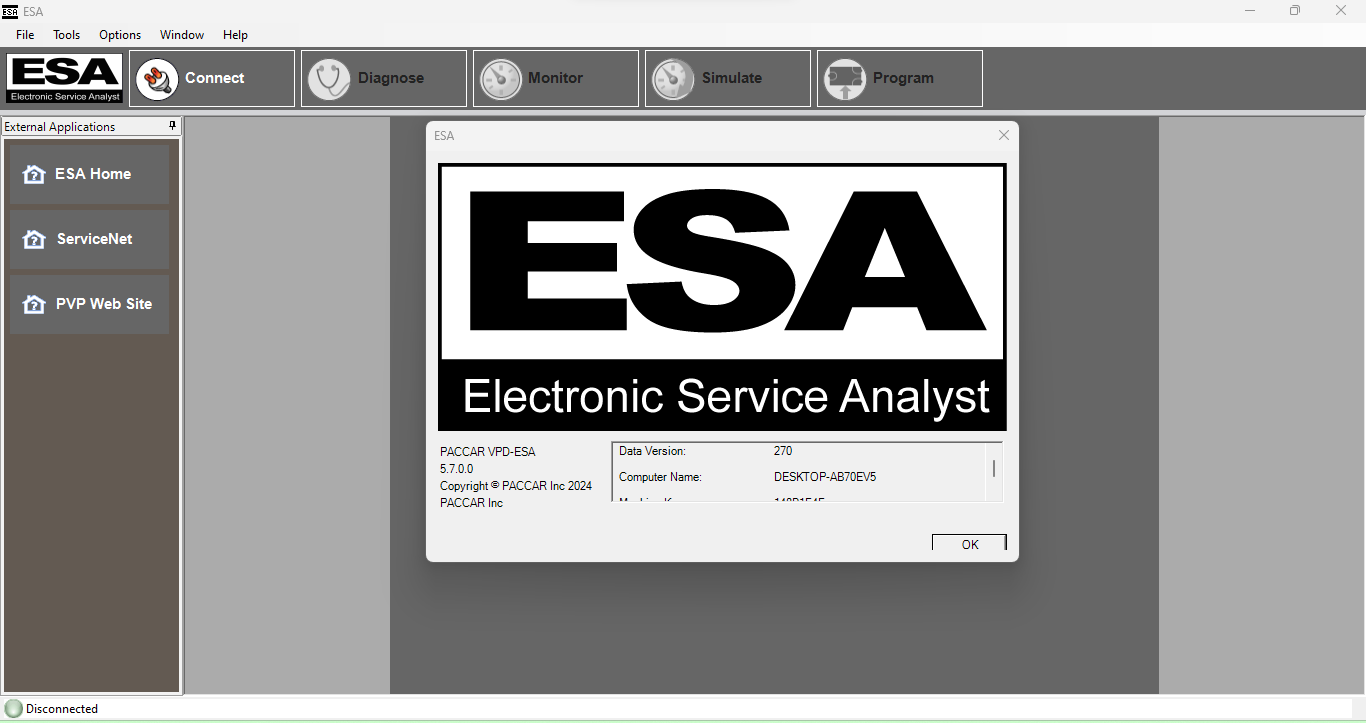Click the PACCAR VPD-ESA text
This screenshot has width=1366, height=723.
488,452
